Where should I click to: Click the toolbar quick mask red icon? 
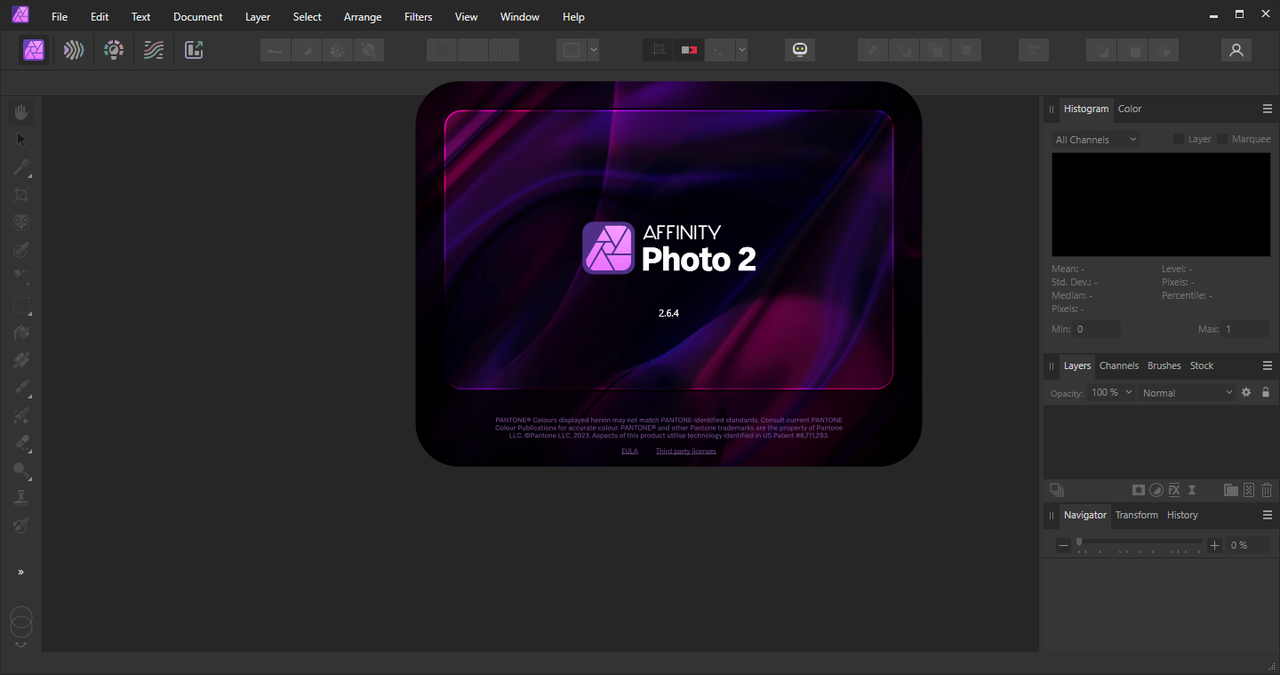(688, 50)
